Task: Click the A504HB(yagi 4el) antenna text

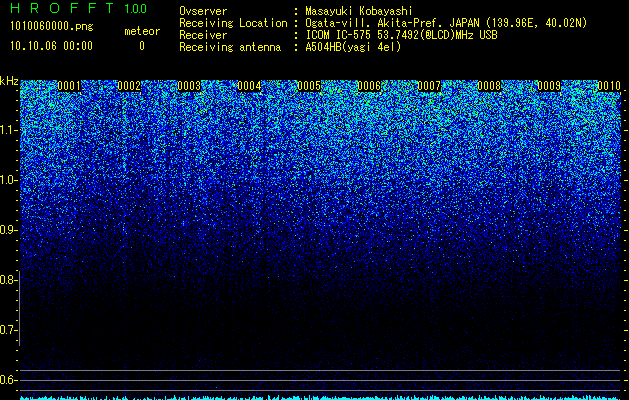Action: point(353,47)
